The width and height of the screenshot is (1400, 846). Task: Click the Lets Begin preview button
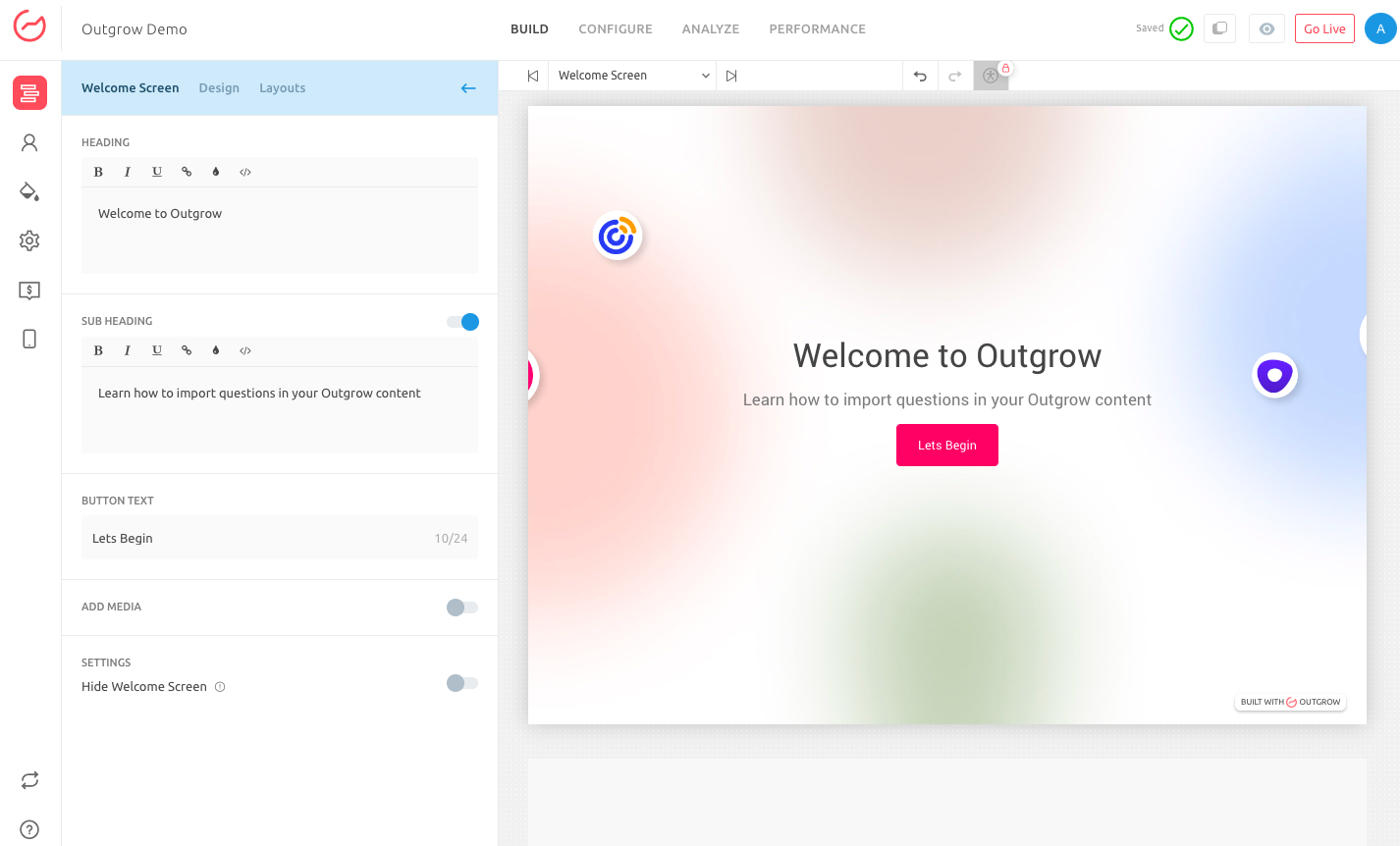pyautogui.click(x=947, y=445)
